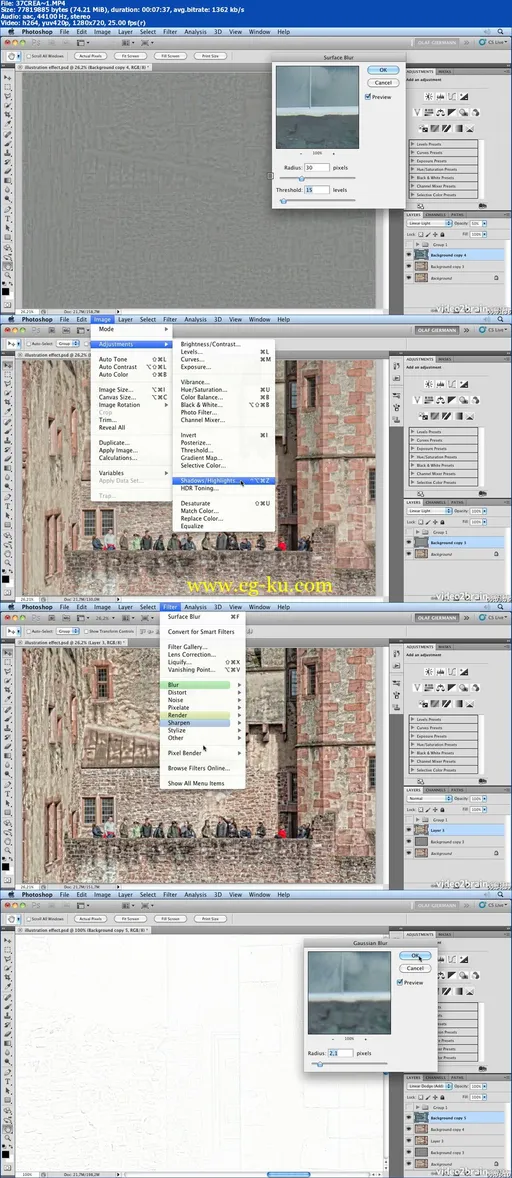The width and height of the screenshot is (512, 1178).
Task: Select the Brush tool in the Surface Blur frame
Action: [x=8, y=143]
